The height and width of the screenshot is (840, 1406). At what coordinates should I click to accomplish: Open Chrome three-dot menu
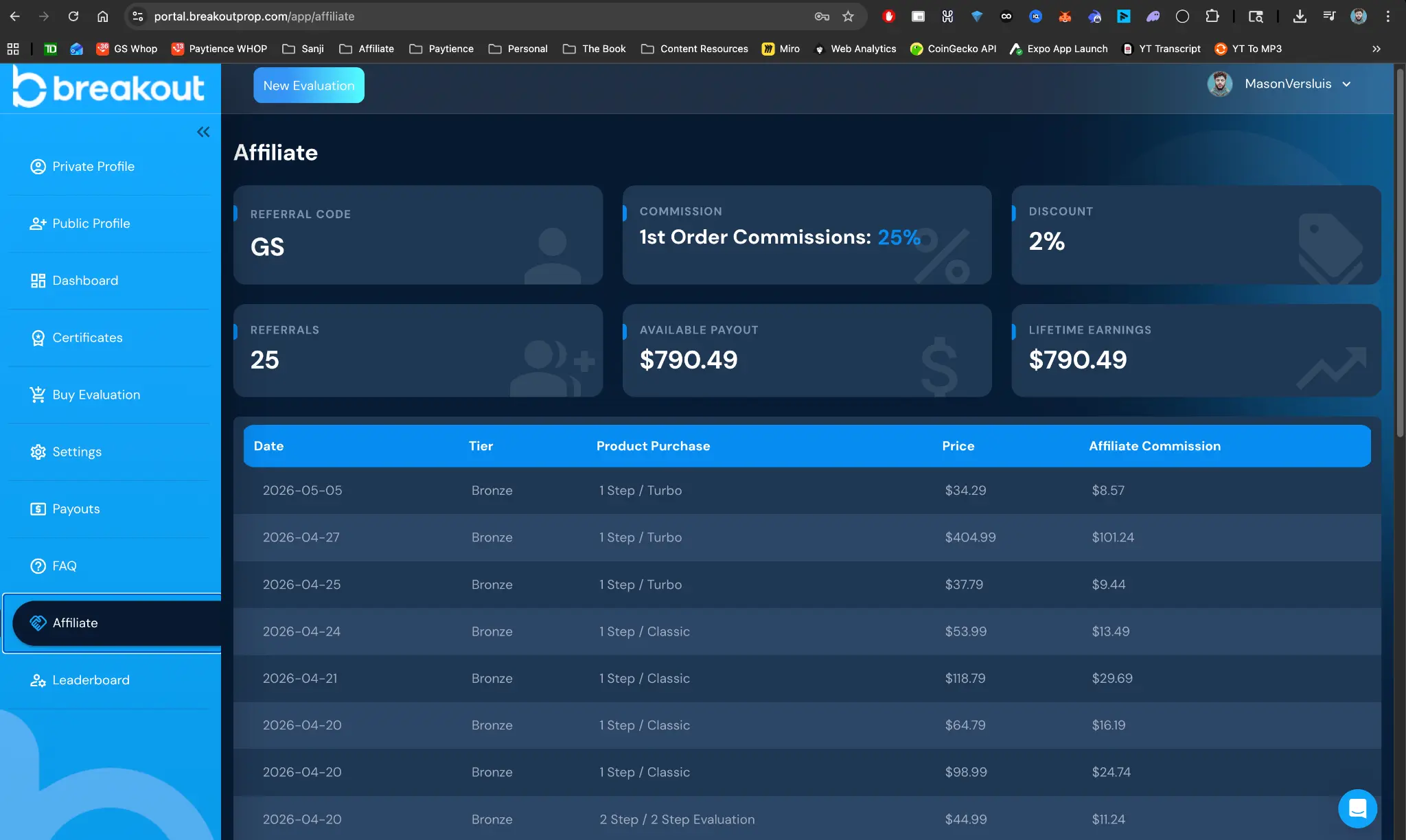click(1387, 16)
